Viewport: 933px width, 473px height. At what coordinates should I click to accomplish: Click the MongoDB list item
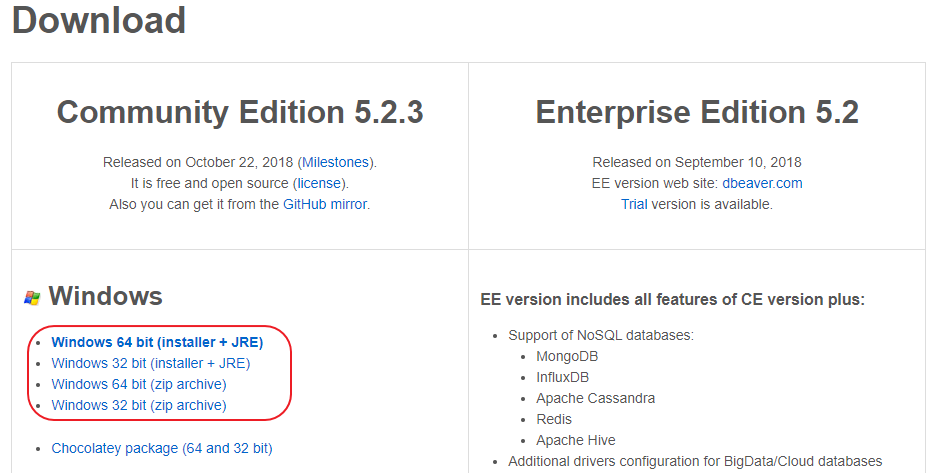click(567, 356)
